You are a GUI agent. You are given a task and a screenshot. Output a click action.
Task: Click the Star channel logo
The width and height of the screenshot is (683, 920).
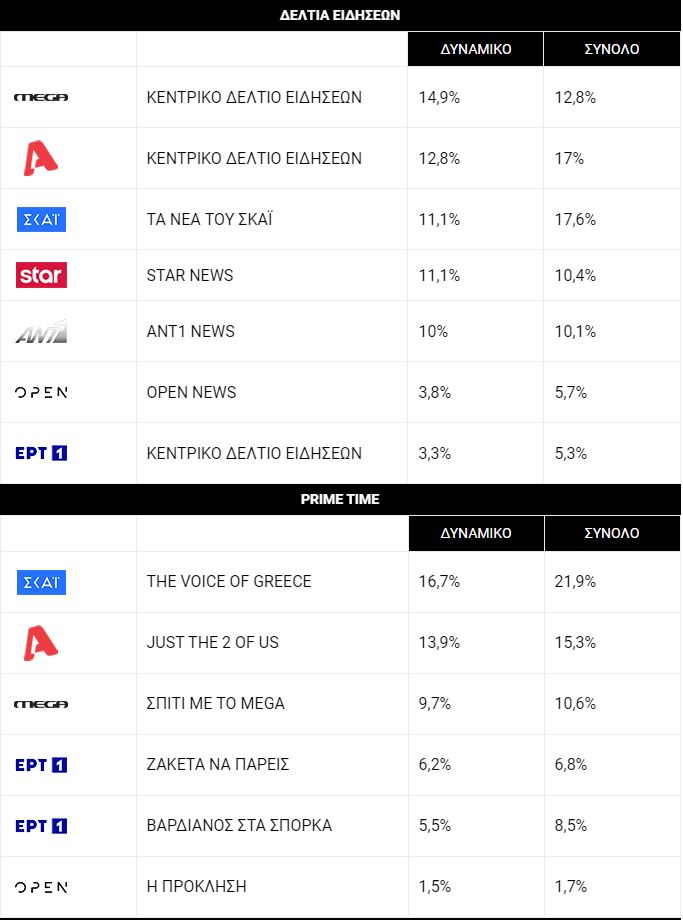(x=41, y=275)
